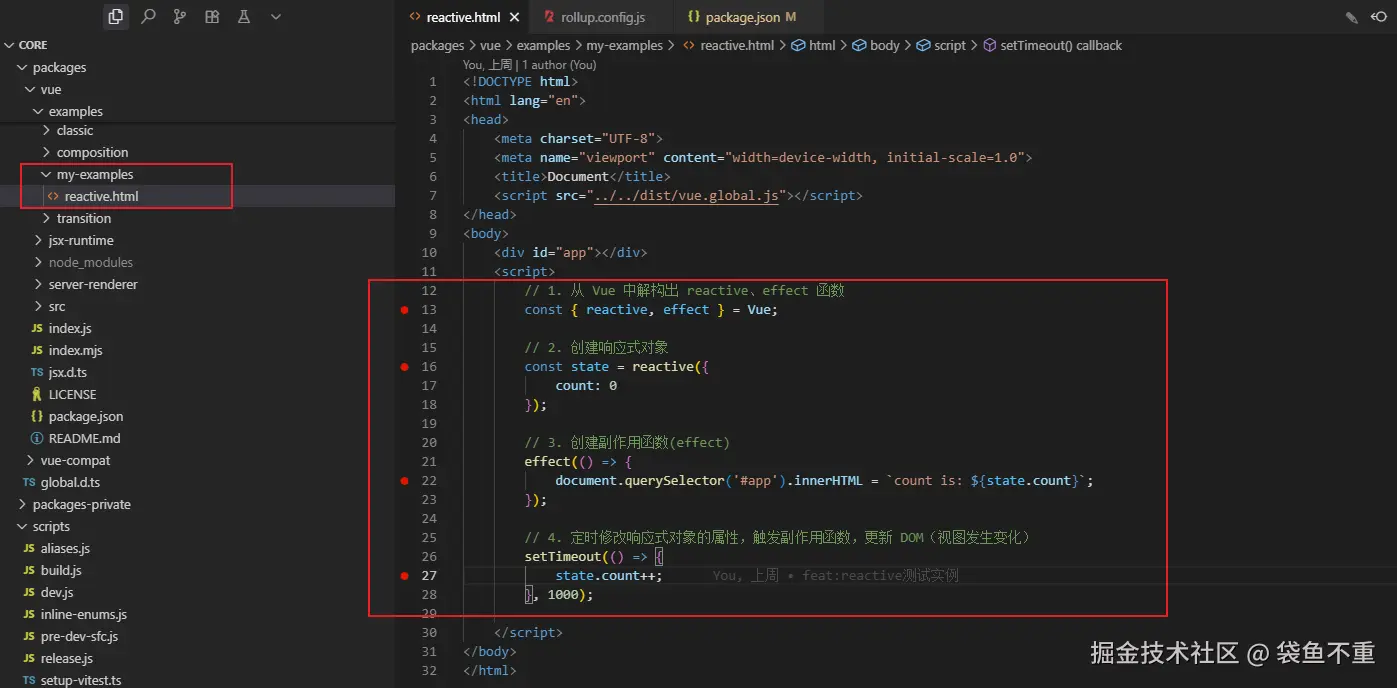The image size is (1397, 688).
Task: Open the Testing flask icon
Action: [244, 17]
